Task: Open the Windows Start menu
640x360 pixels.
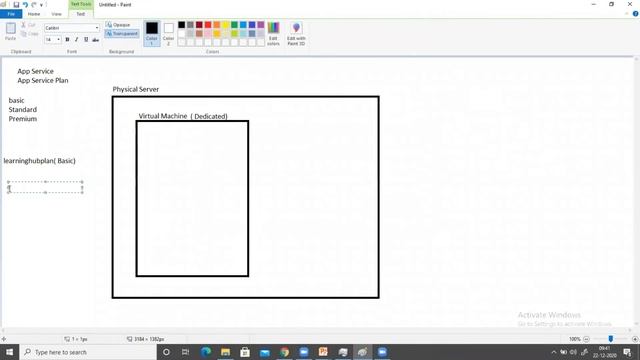Action: pos(9,352)
